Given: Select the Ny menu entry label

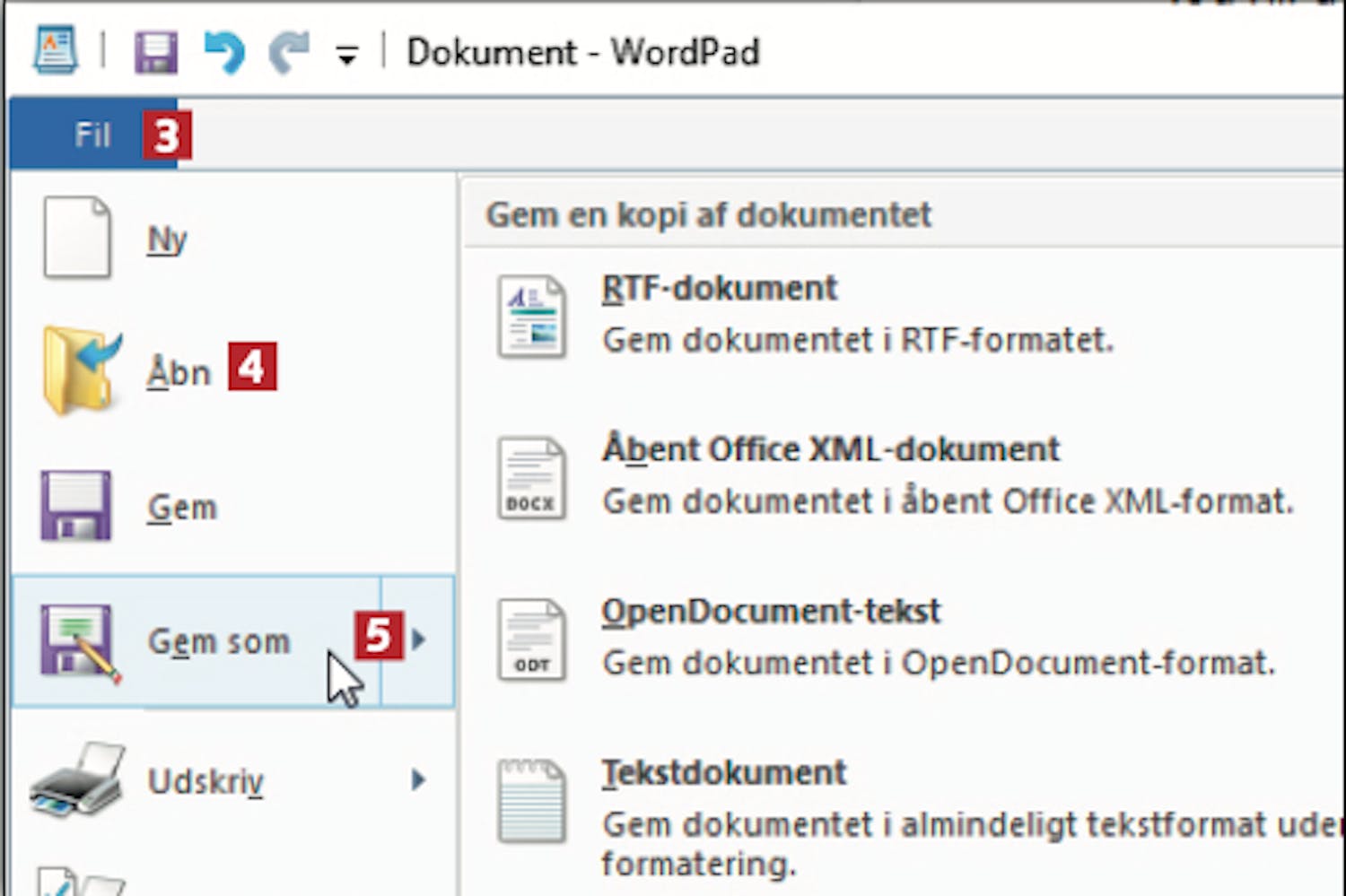Looking at the screenshot, I should (x=167, y=239).
